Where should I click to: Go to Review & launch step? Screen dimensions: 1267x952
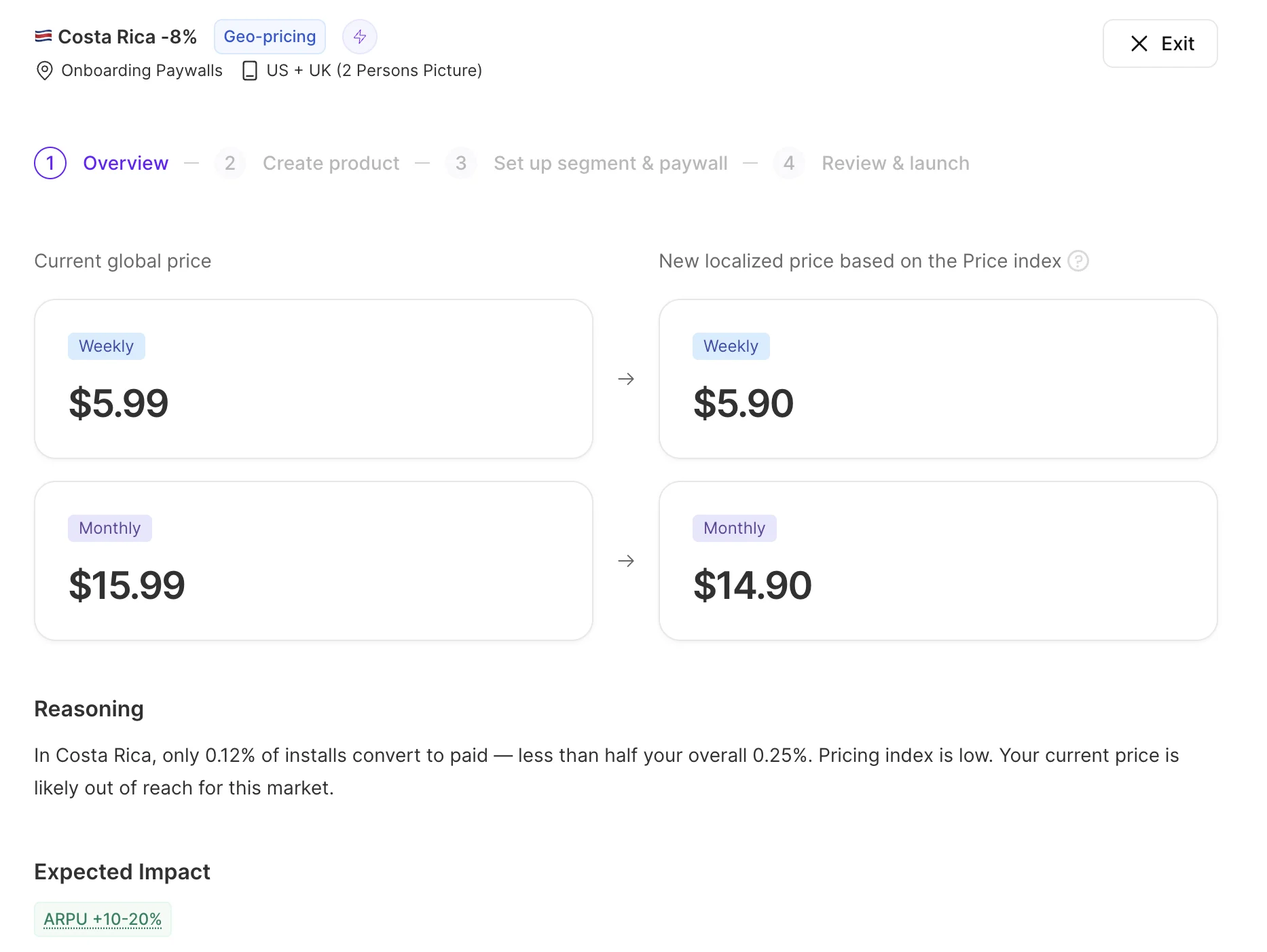[896, 163]
